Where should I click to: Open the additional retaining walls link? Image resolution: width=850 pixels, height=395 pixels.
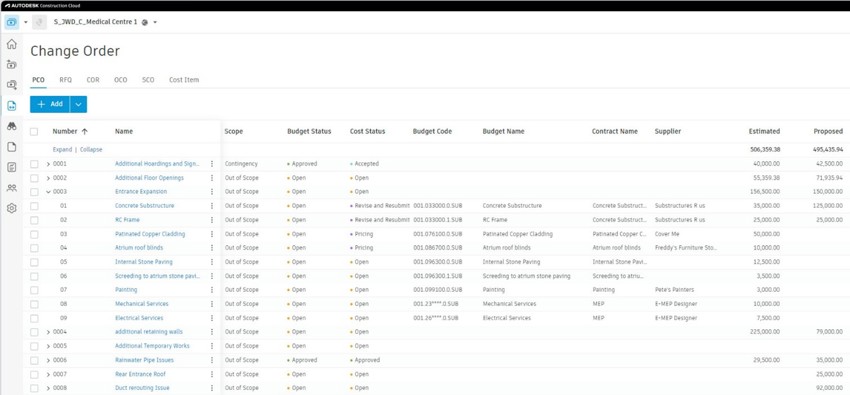pyautogui.click(x=149, y=332)
